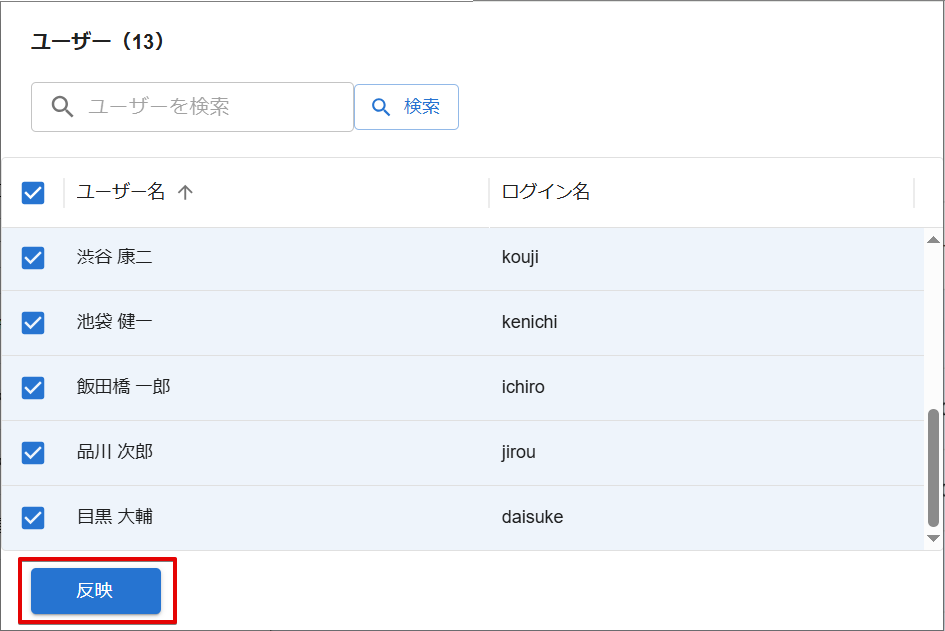Image resolution: width=945 pixels, height=631 pixels.
Task: Sort by the ログイン名 column header
Action: pos(545,192)
